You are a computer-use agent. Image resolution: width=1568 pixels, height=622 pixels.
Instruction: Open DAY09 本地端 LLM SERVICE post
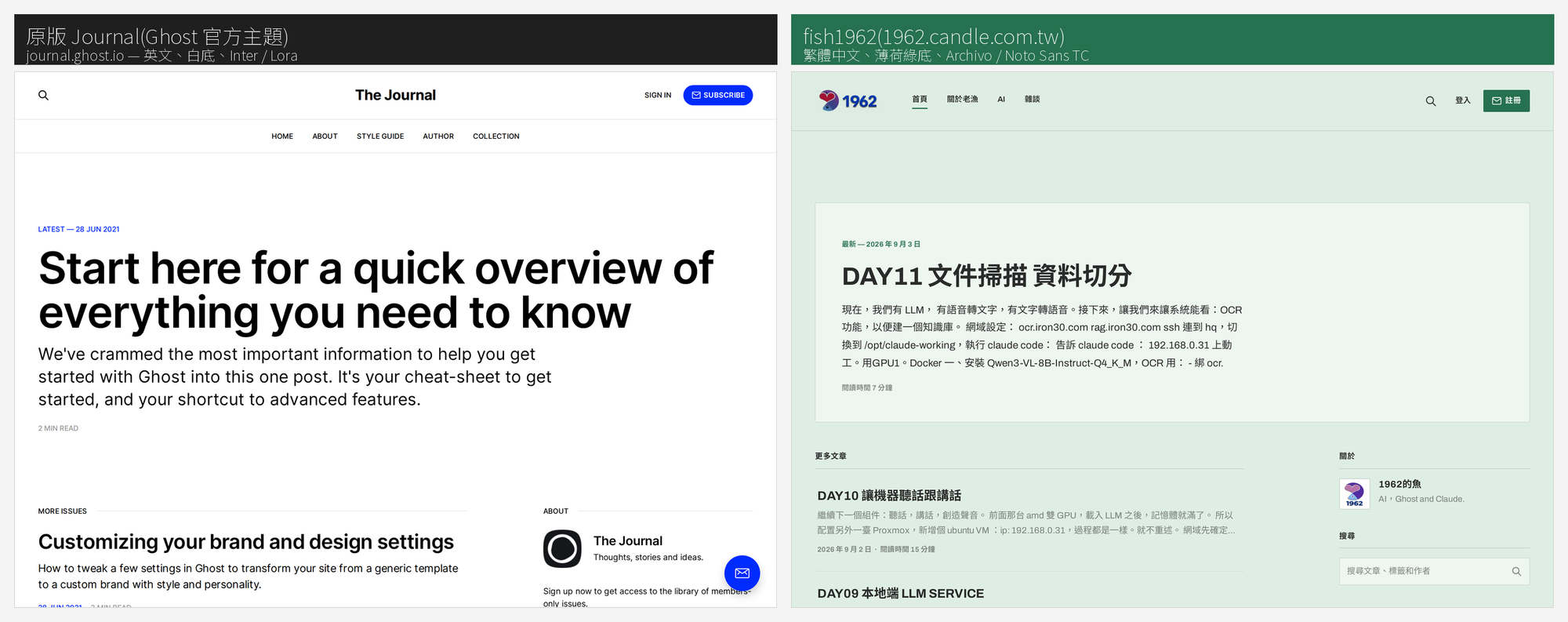pos(900,594)
